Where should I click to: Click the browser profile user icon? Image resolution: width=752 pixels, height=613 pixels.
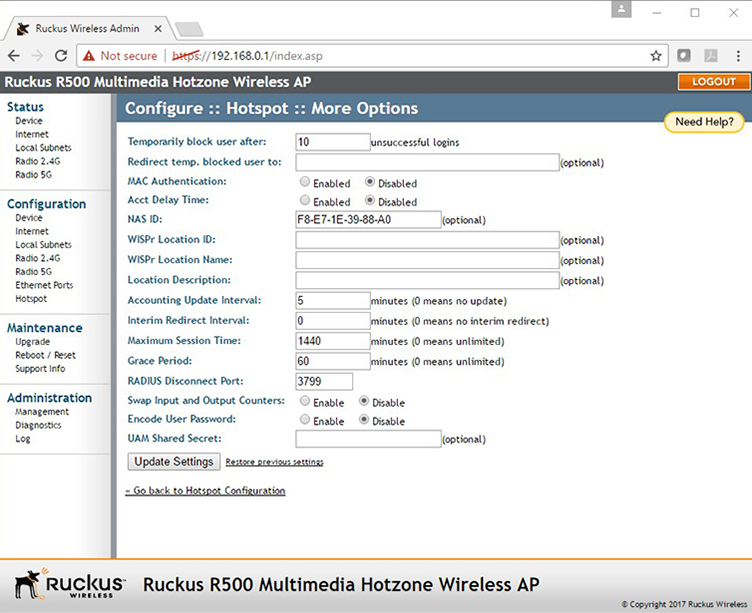[623, 10]
